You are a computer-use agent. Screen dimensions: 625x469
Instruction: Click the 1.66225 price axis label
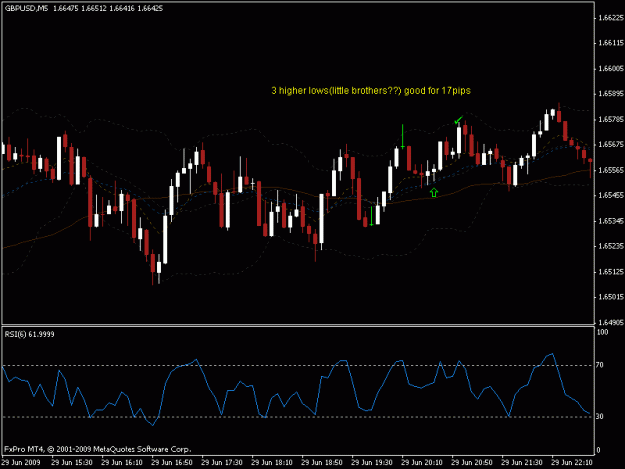pyautogui.click(x=610, y=18)
